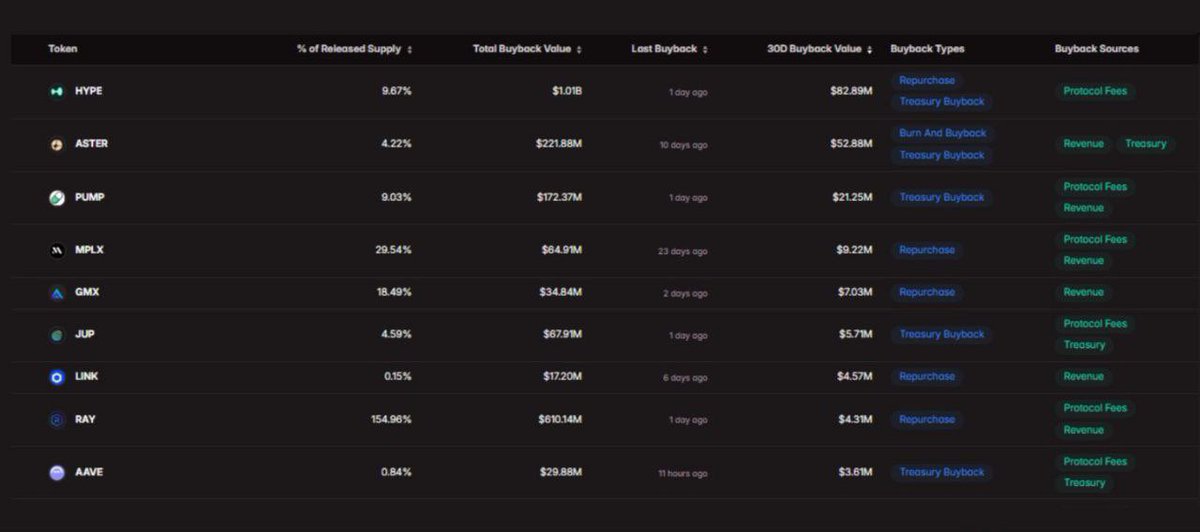Click the PUMP token logo icon

click(57, 198)
